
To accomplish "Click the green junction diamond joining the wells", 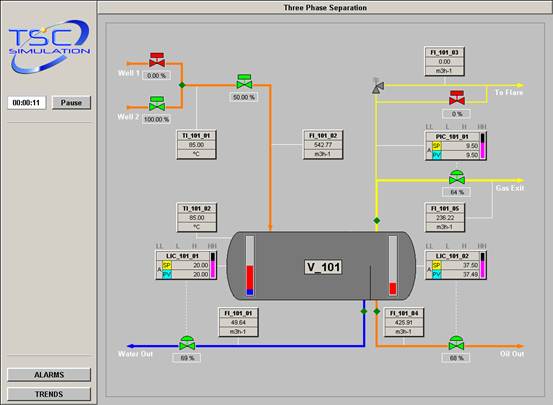I will [182, 85].
